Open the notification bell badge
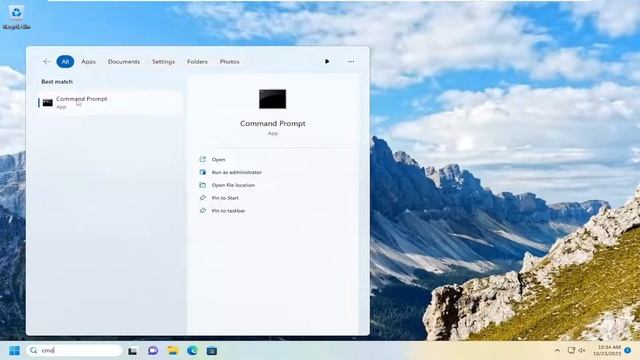 pyautogui.click(x=628, y=350)
